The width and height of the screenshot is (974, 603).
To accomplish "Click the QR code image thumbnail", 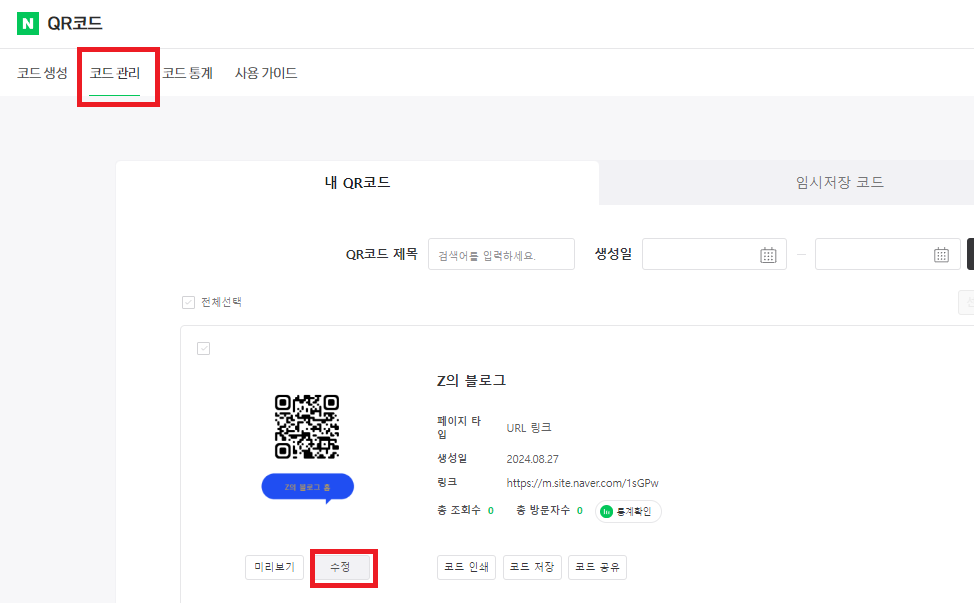I will (x=307, y=427).
